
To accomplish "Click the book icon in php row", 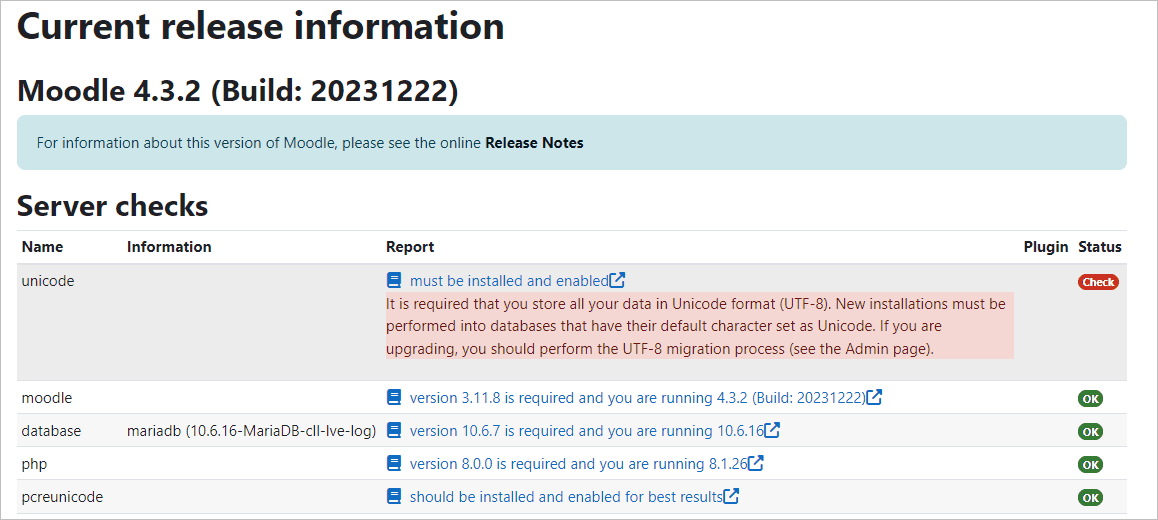I will point(394,464).
